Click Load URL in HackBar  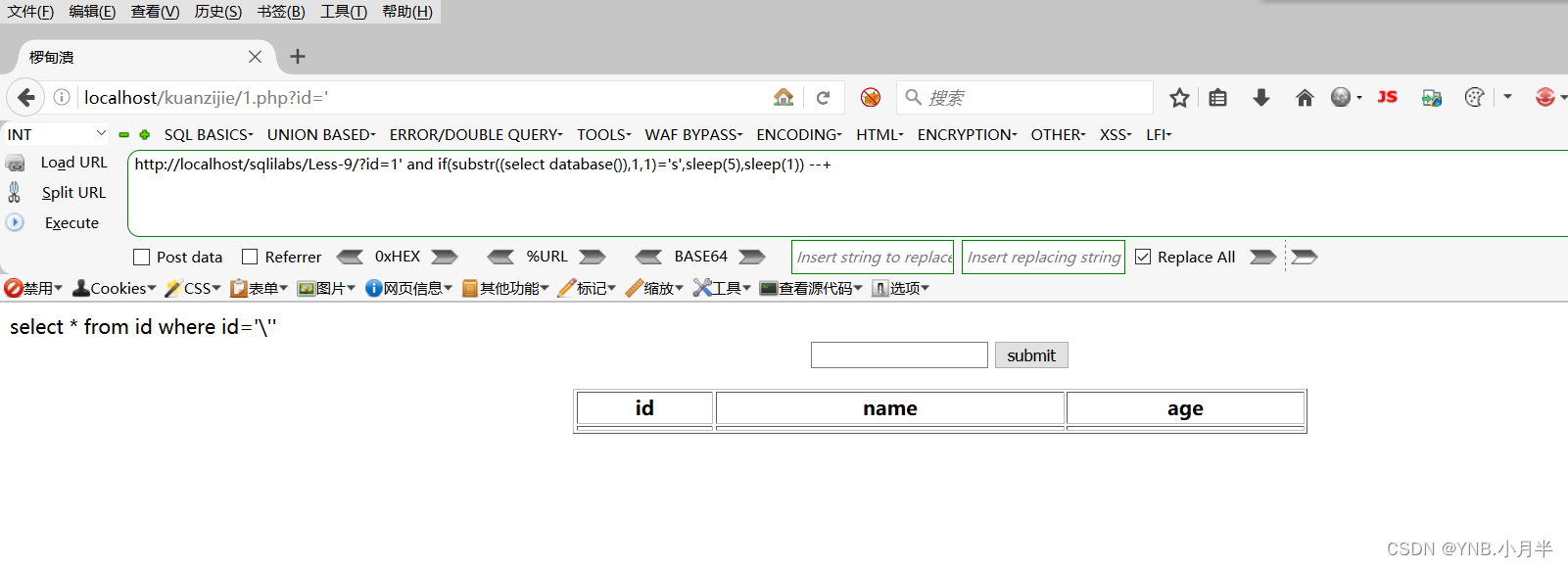point(73,163)
